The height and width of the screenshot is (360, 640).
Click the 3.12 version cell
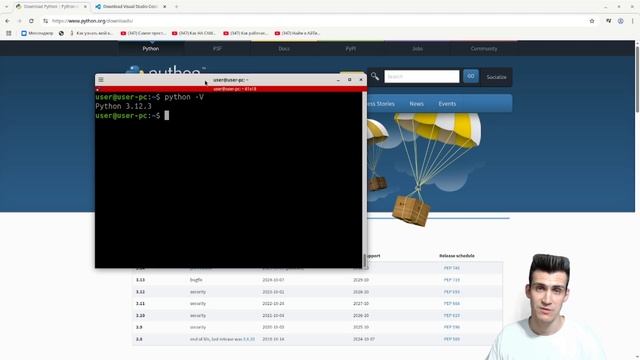[x=140, y=292]
